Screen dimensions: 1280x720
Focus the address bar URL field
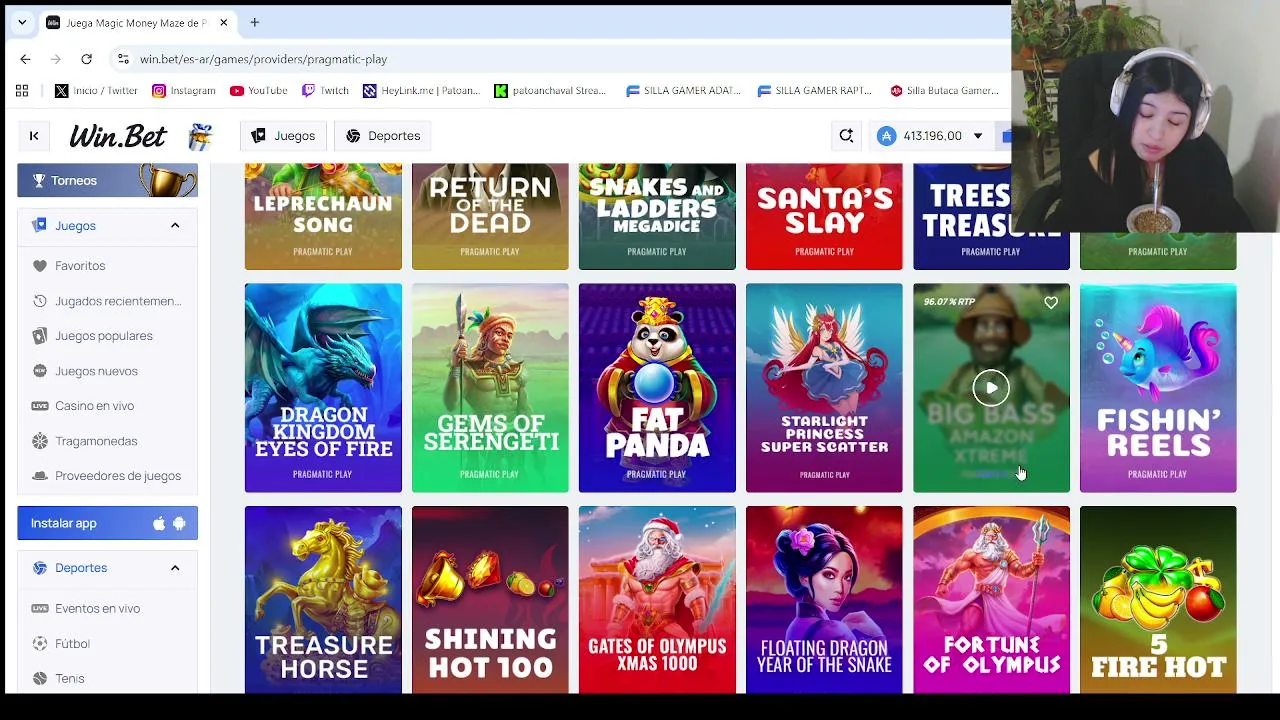pyautogui.click(x=560, y=59)
